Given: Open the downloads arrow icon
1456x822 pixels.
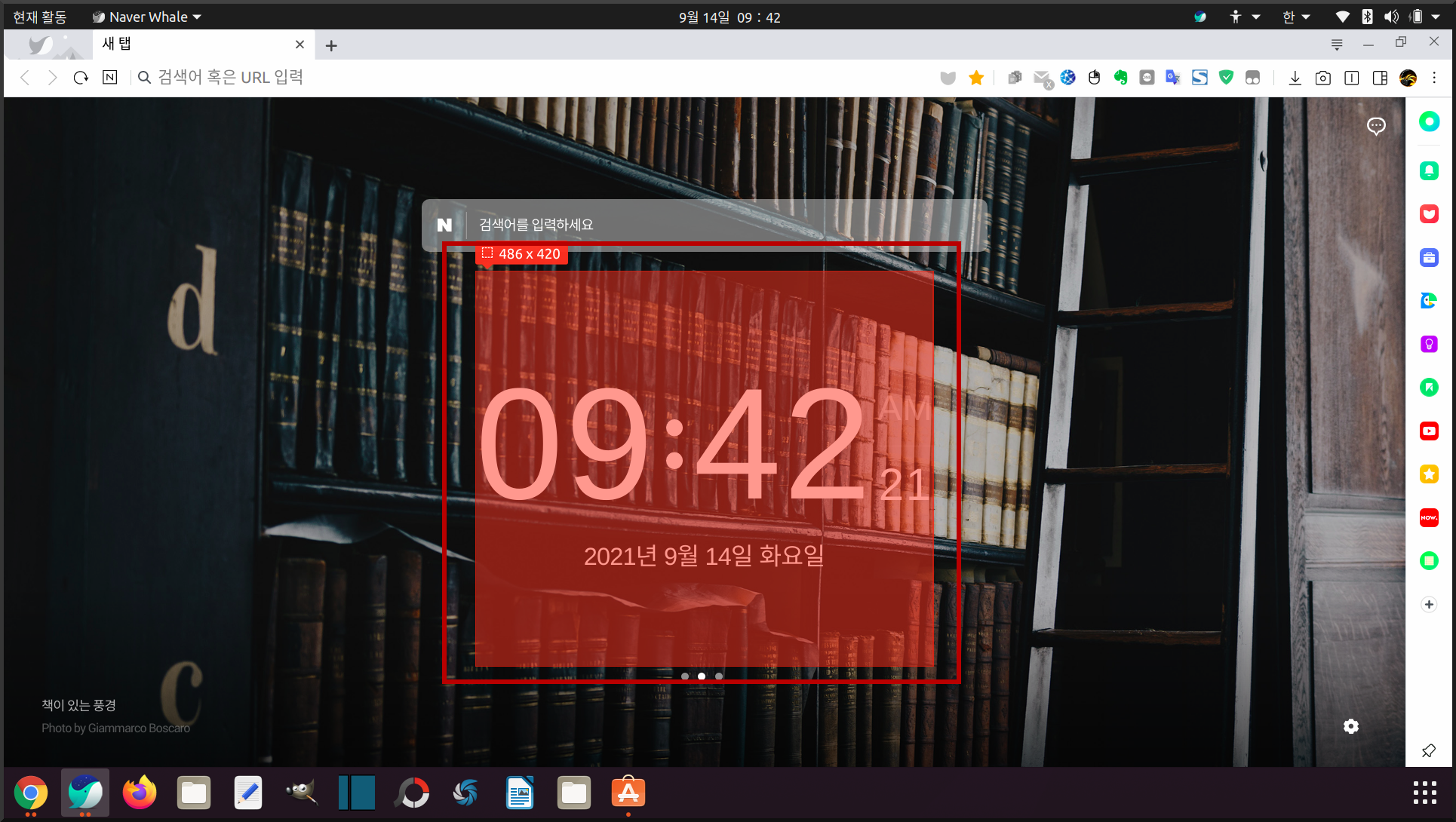Looking at the screenshot, I should pyautogui.click(x=1295, y=78).
